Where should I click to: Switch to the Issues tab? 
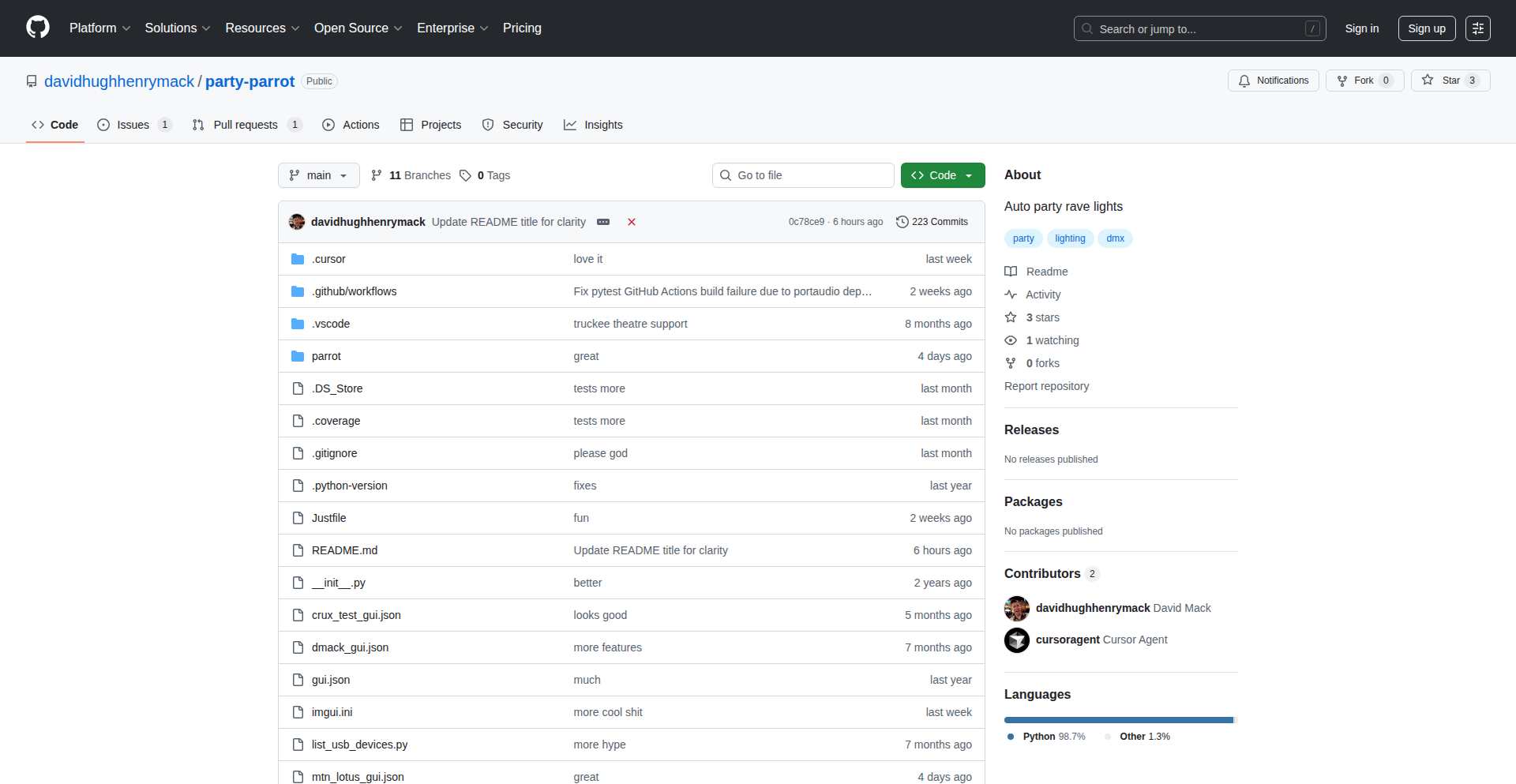[x=133, y=125]
